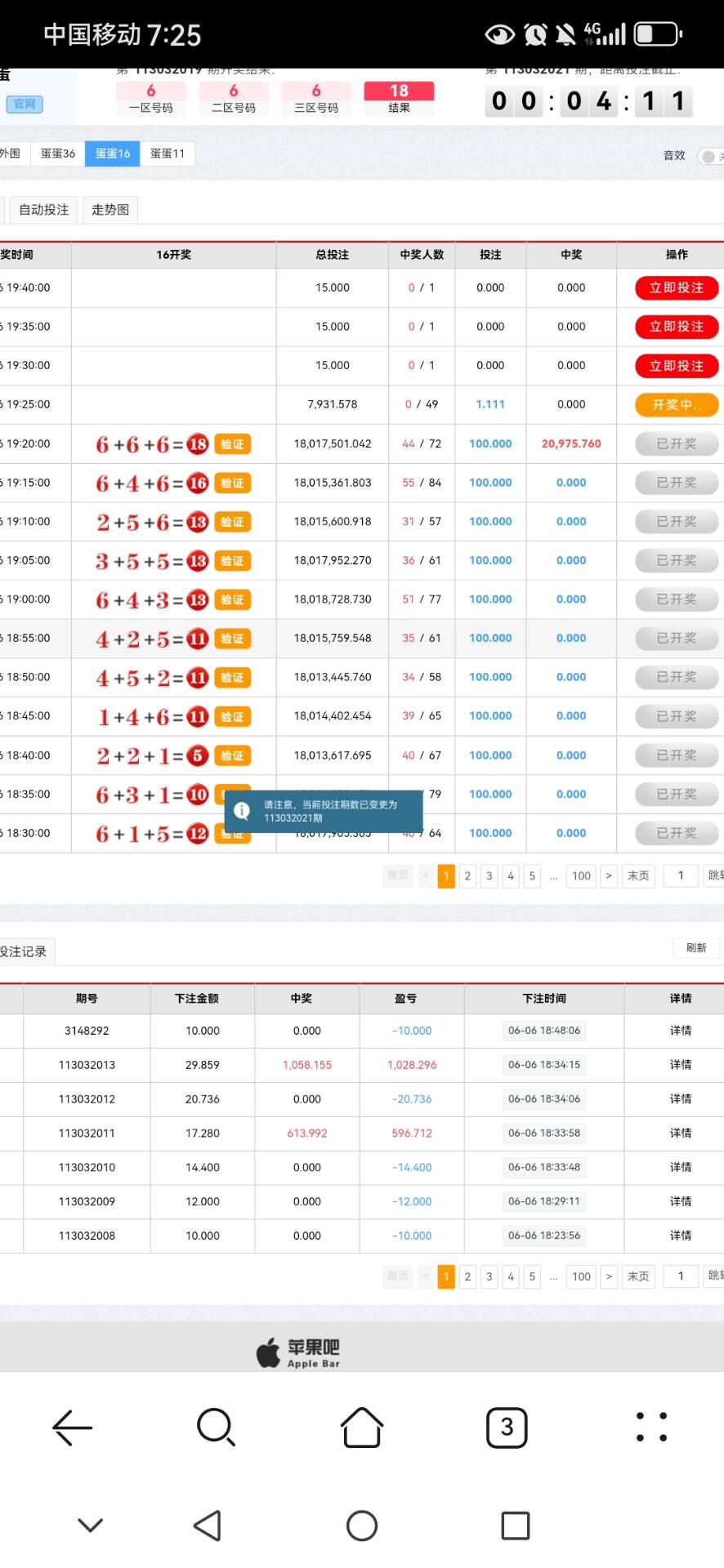Refresh bet records with 刷新 button
This screenshot has height=1568, width=724.
tap(696, 948)
